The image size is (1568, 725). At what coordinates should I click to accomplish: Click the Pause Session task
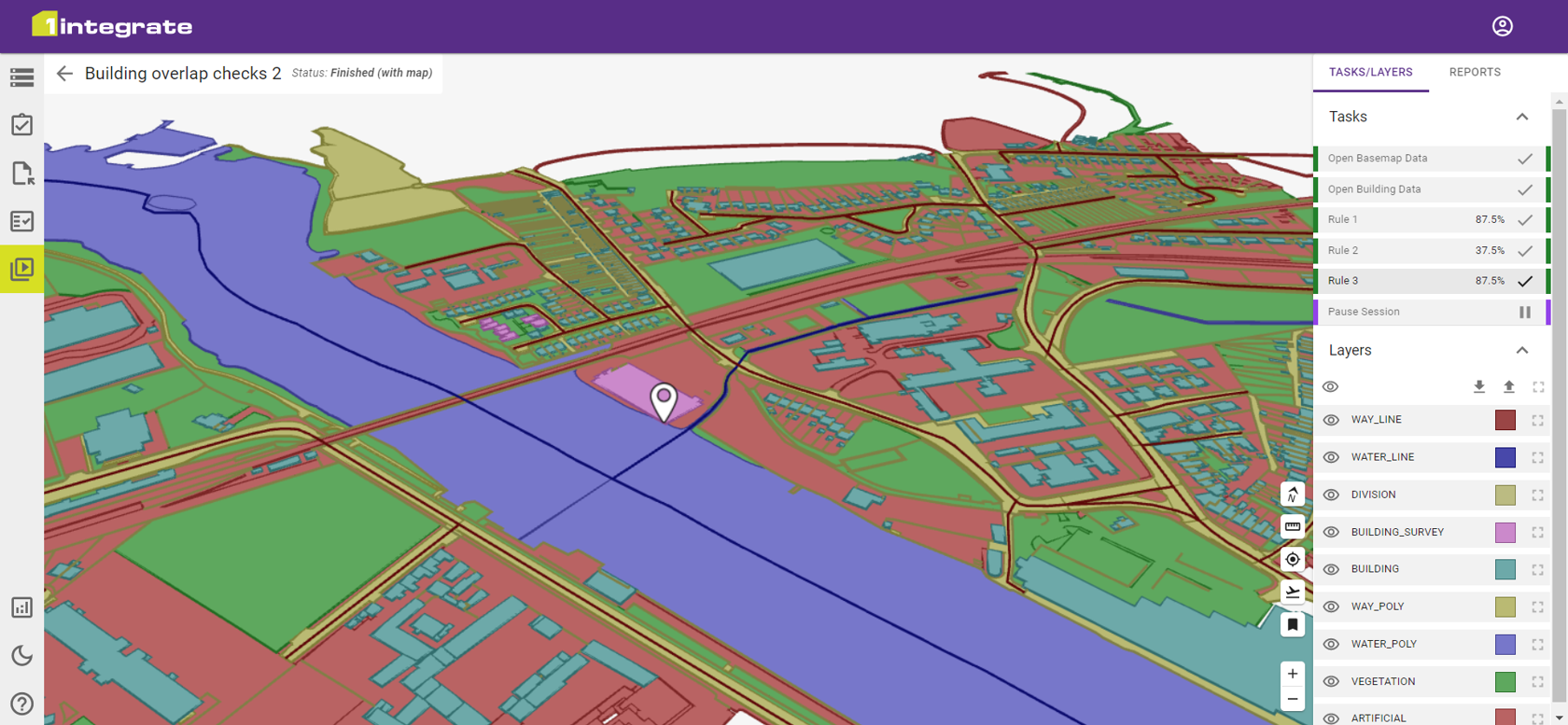[1429, 312]
